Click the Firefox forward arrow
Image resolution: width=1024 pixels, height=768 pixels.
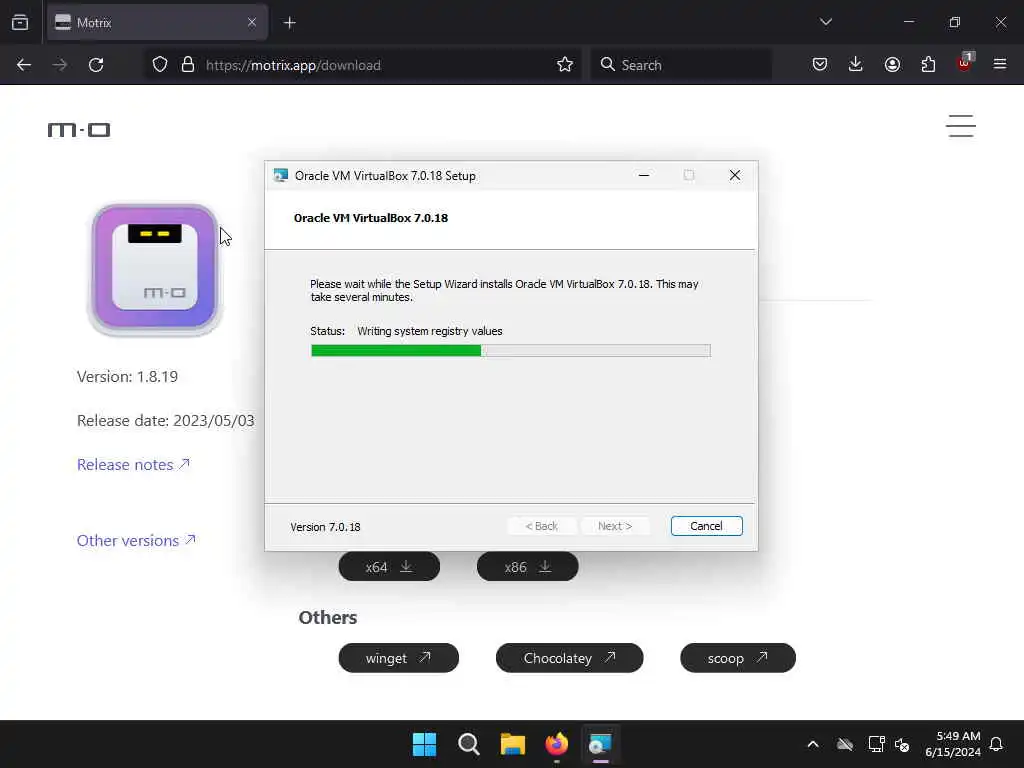click(x=59, y=65)
